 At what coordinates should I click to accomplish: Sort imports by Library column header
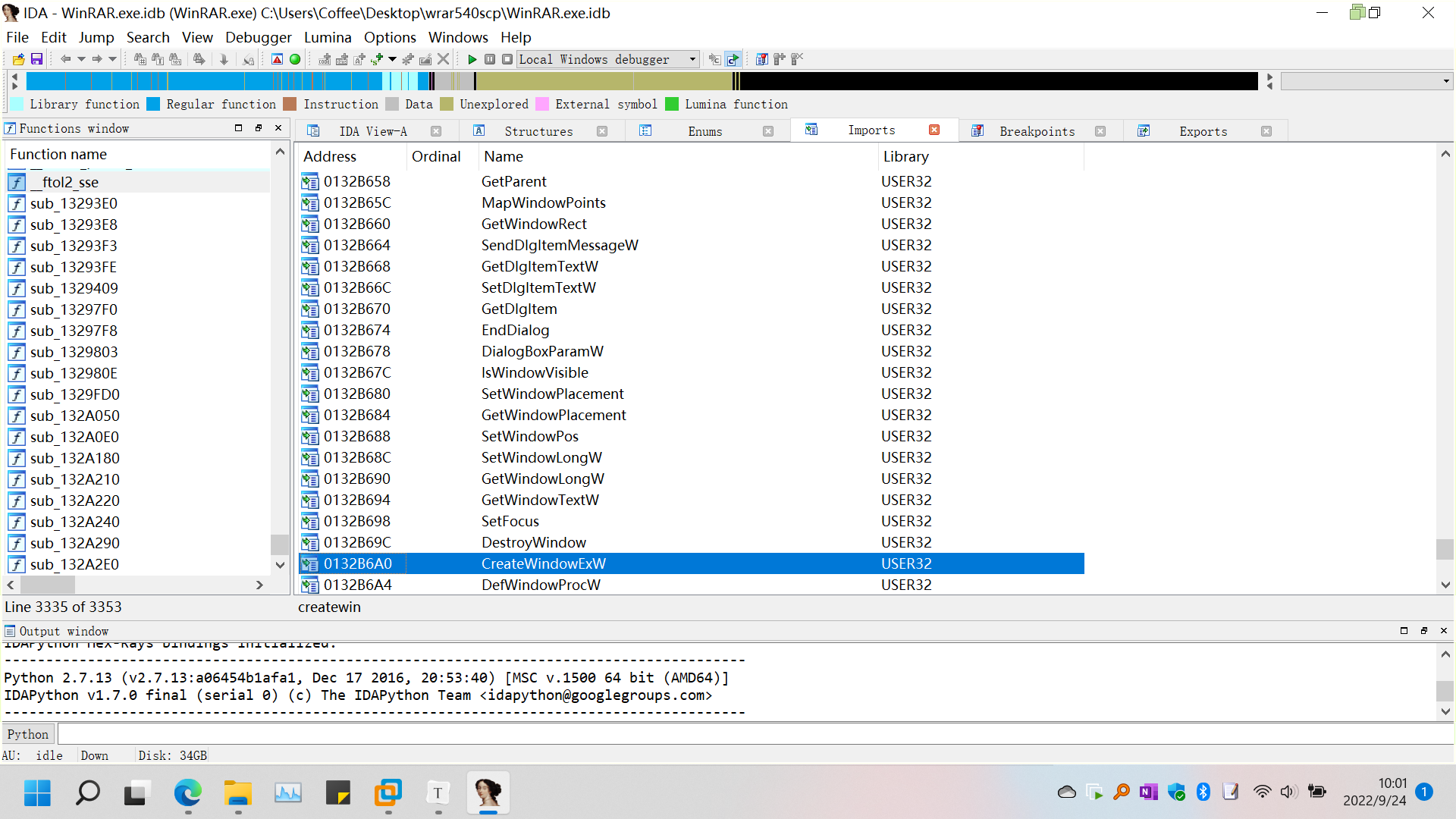point(981,156)
